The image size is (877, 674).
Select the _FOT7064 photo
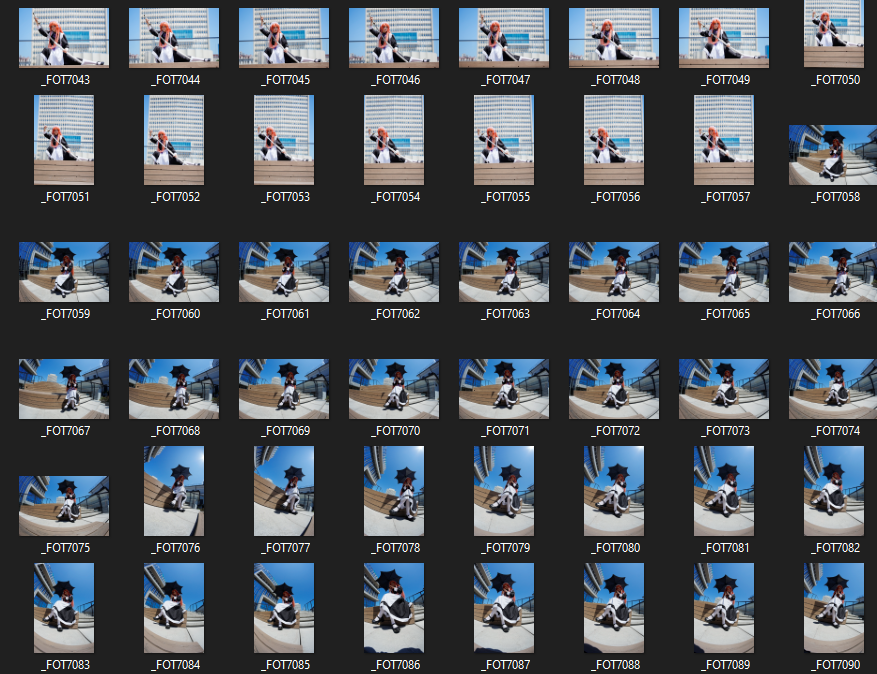click(614, 272)
